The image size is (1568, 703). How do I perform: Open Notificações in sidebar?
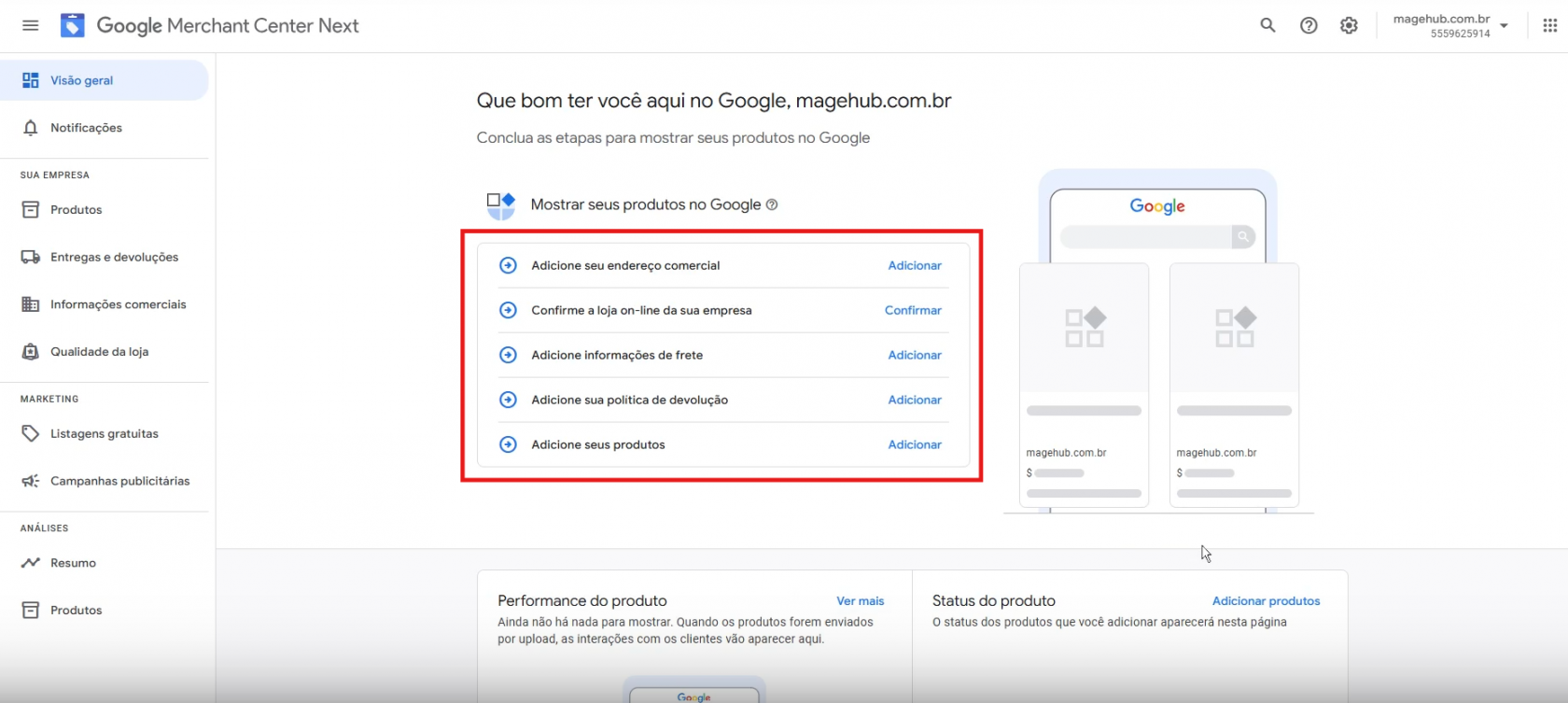pyautogui.click(x=105, y=128)
